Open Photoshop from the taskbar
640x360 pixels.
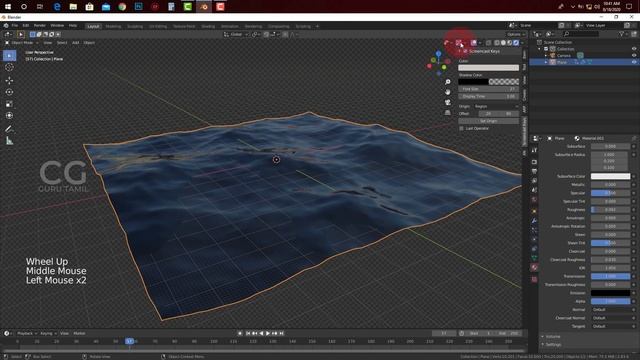tap(138, 7)
